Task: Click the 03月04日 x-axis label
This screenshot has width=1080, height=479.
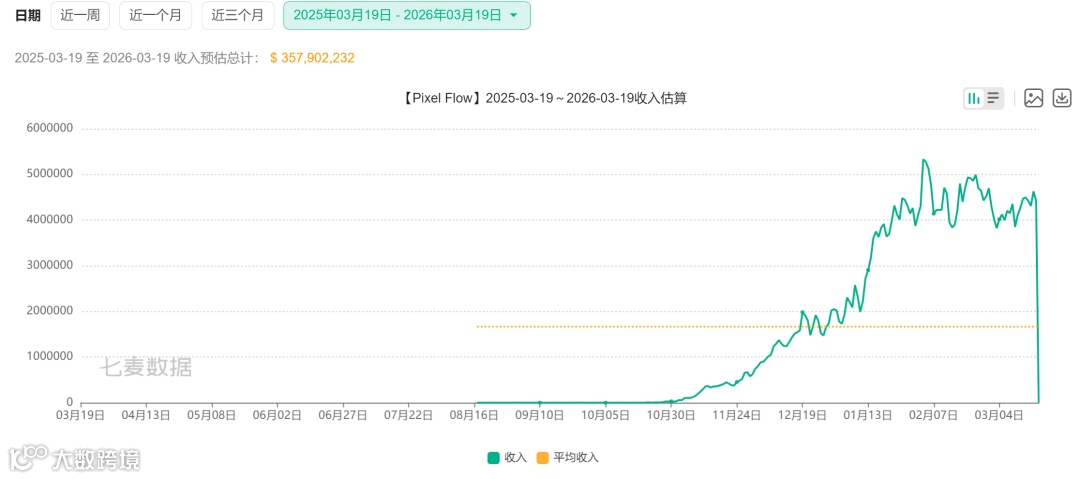Action: [999, 416]
